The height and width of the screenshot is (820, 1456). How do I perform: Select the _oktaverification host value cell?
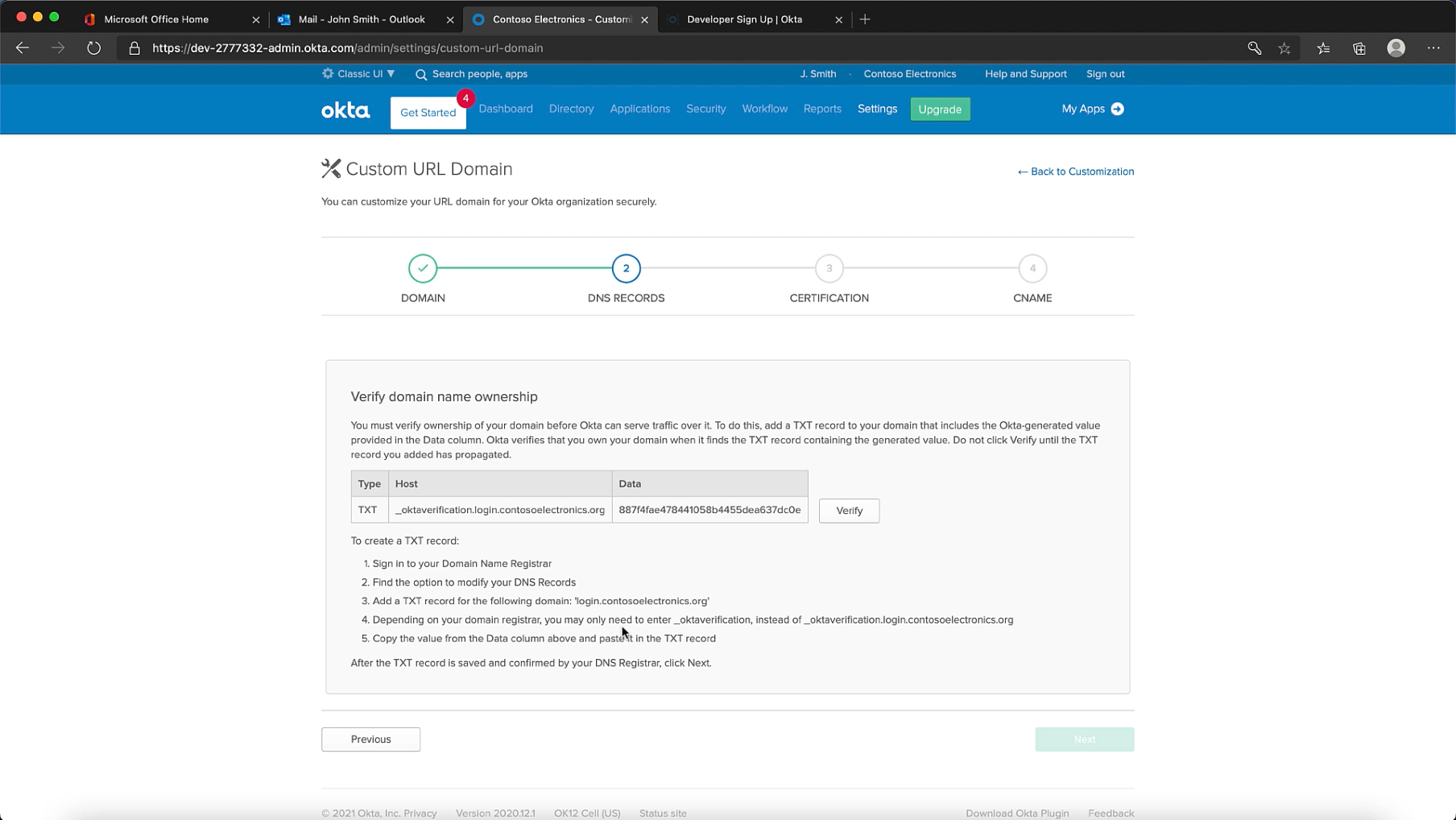500,510
